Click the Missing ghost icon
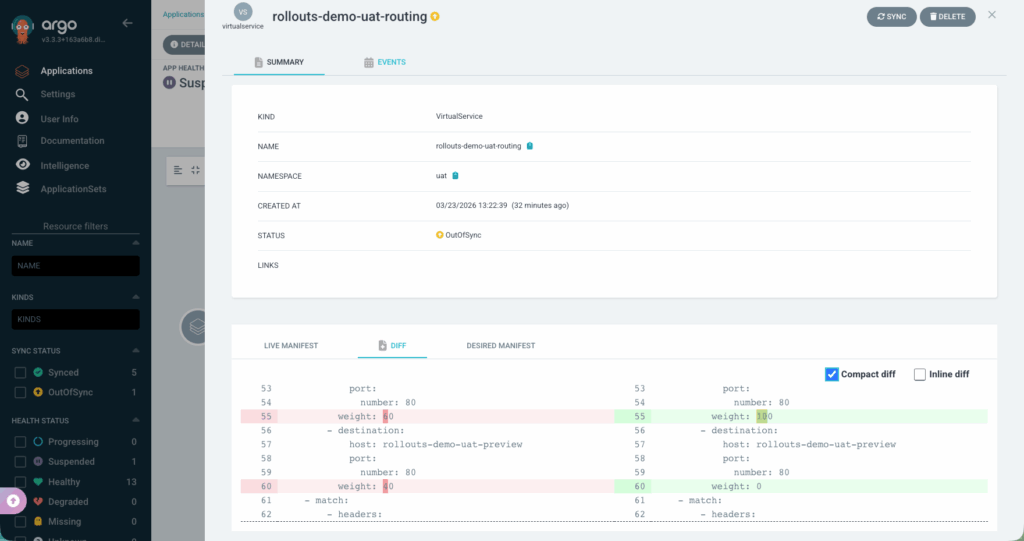 coord(38,521)
